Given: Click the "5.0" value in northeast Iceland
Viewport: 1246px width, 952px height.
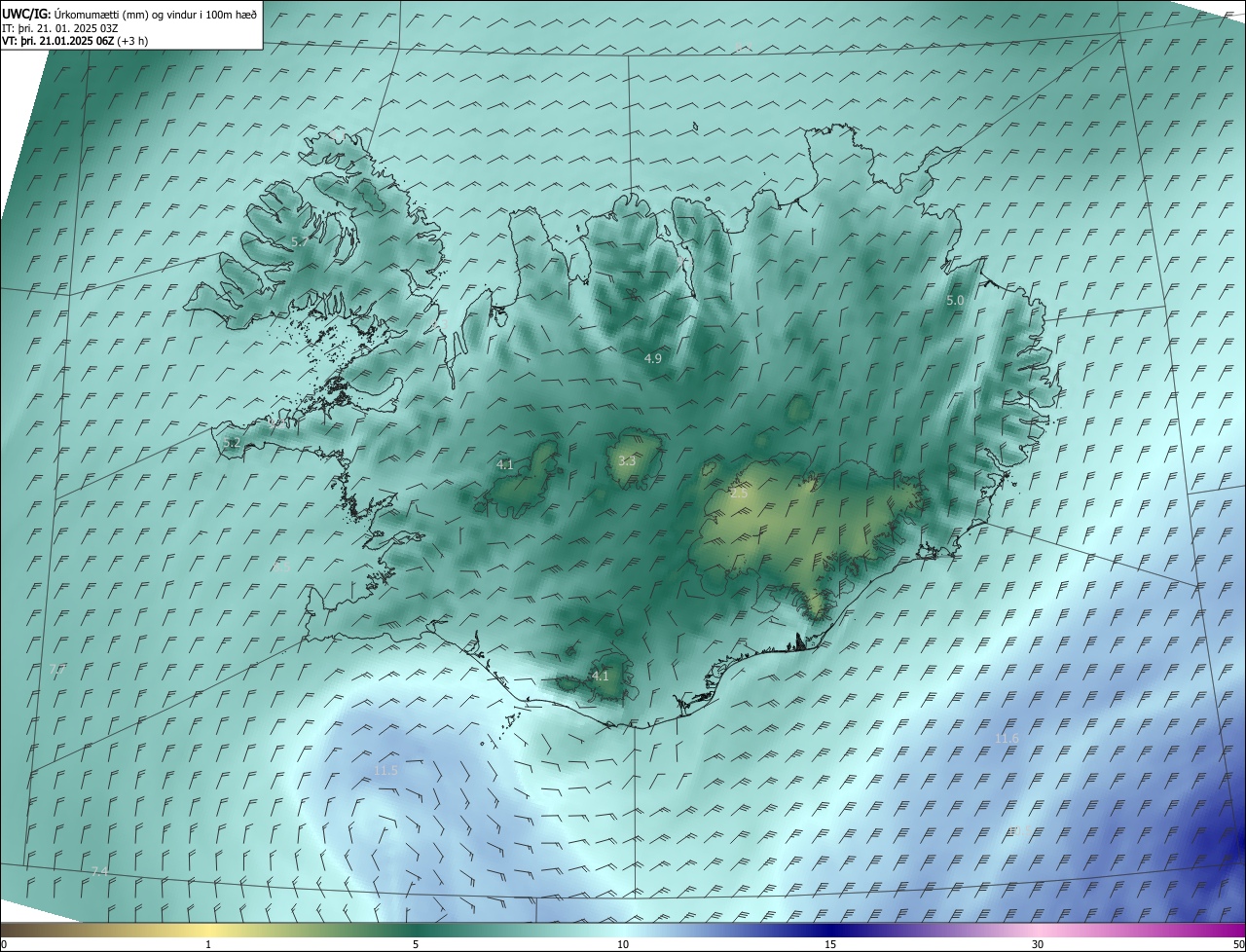Looking at the screenshot, I should (955, 301).
